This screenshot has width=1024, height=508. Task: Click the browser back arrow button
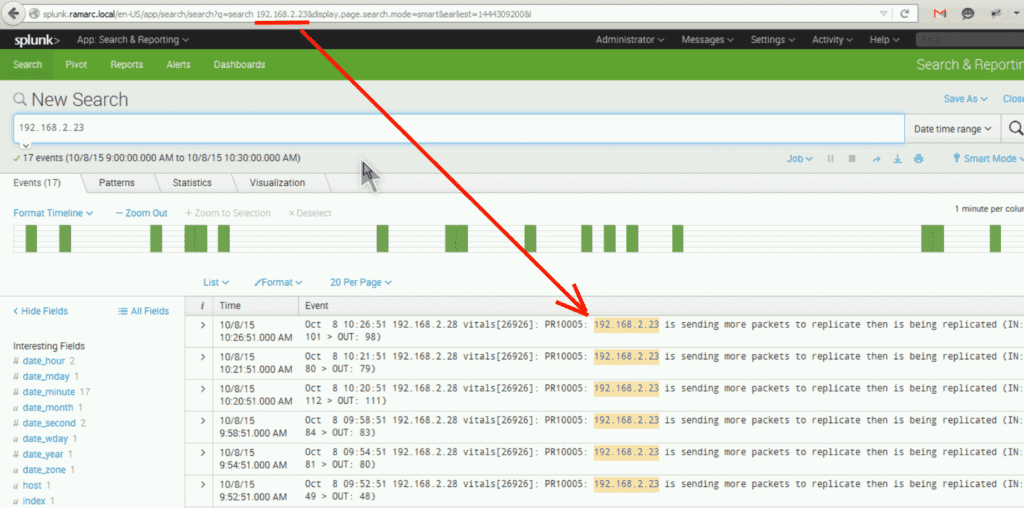[x=13, y=13]
